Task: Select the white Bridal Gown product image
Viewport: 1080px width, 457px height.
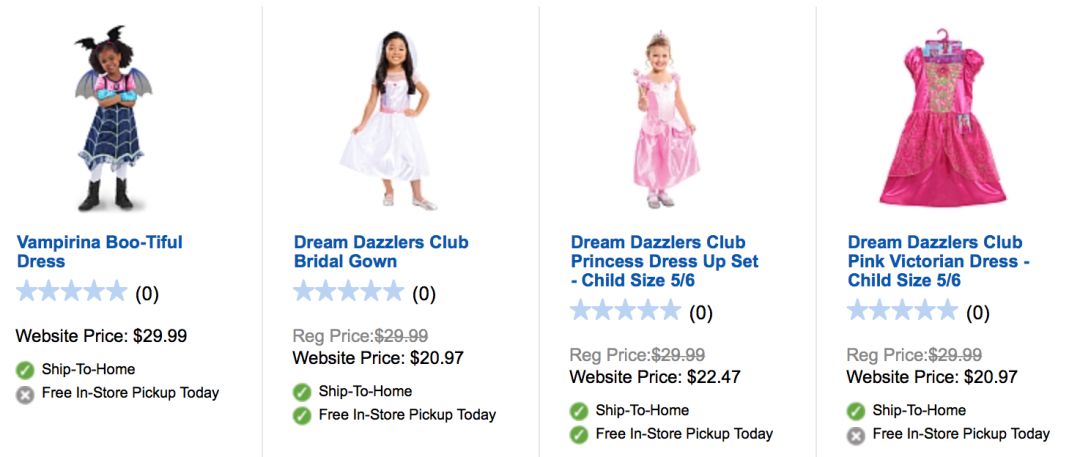Action: click(388, 118)
